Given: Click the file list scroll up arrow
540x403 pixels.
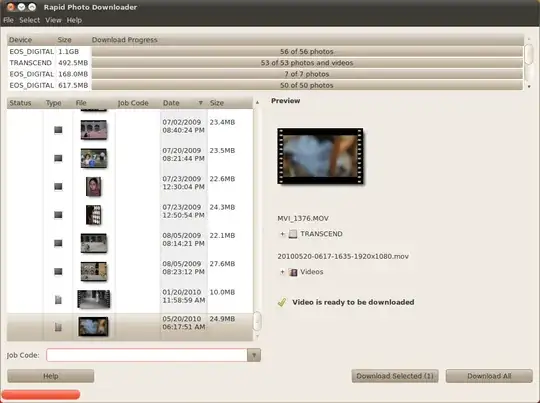Looking at the screenshot, I should tap(257, 103).
